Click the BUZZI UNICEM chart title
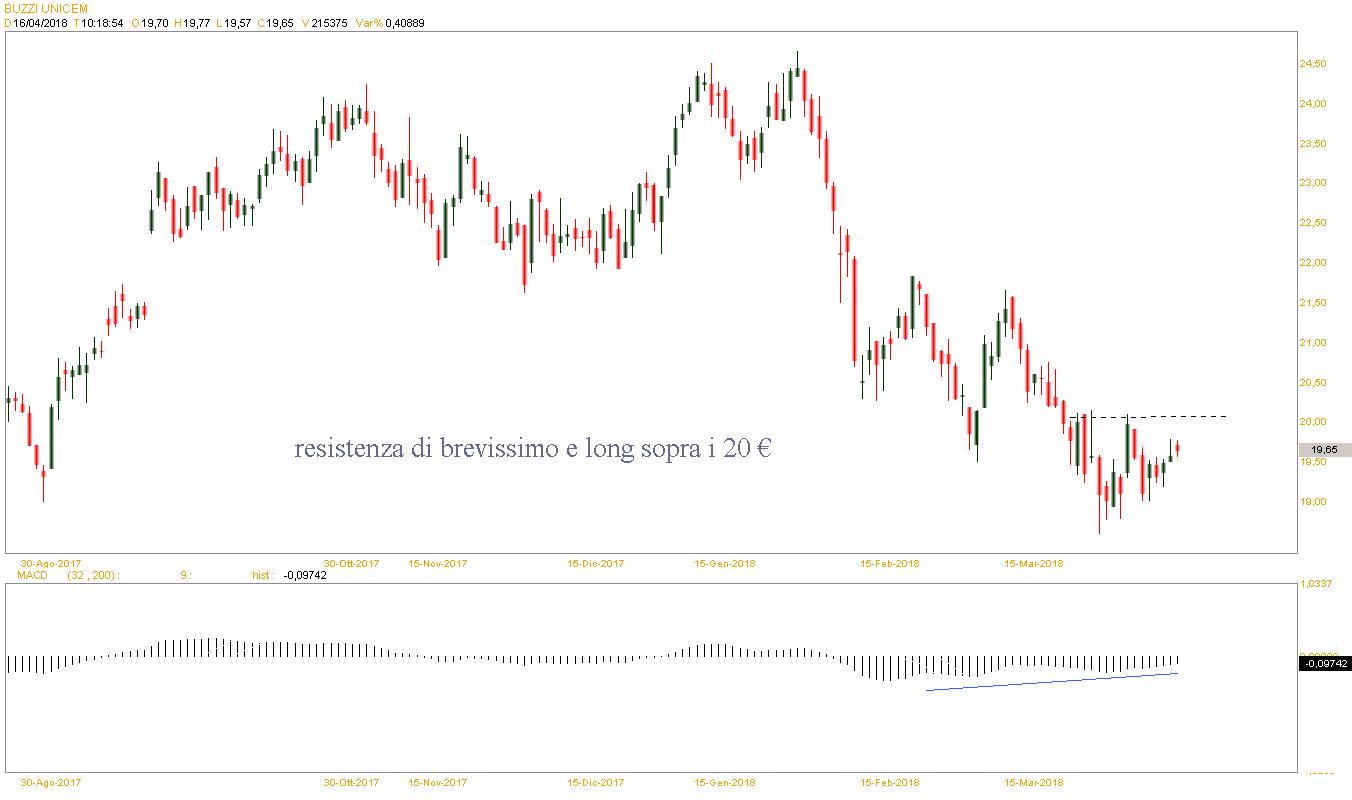This screenshot has width=1352, height=800. [46, 8]
